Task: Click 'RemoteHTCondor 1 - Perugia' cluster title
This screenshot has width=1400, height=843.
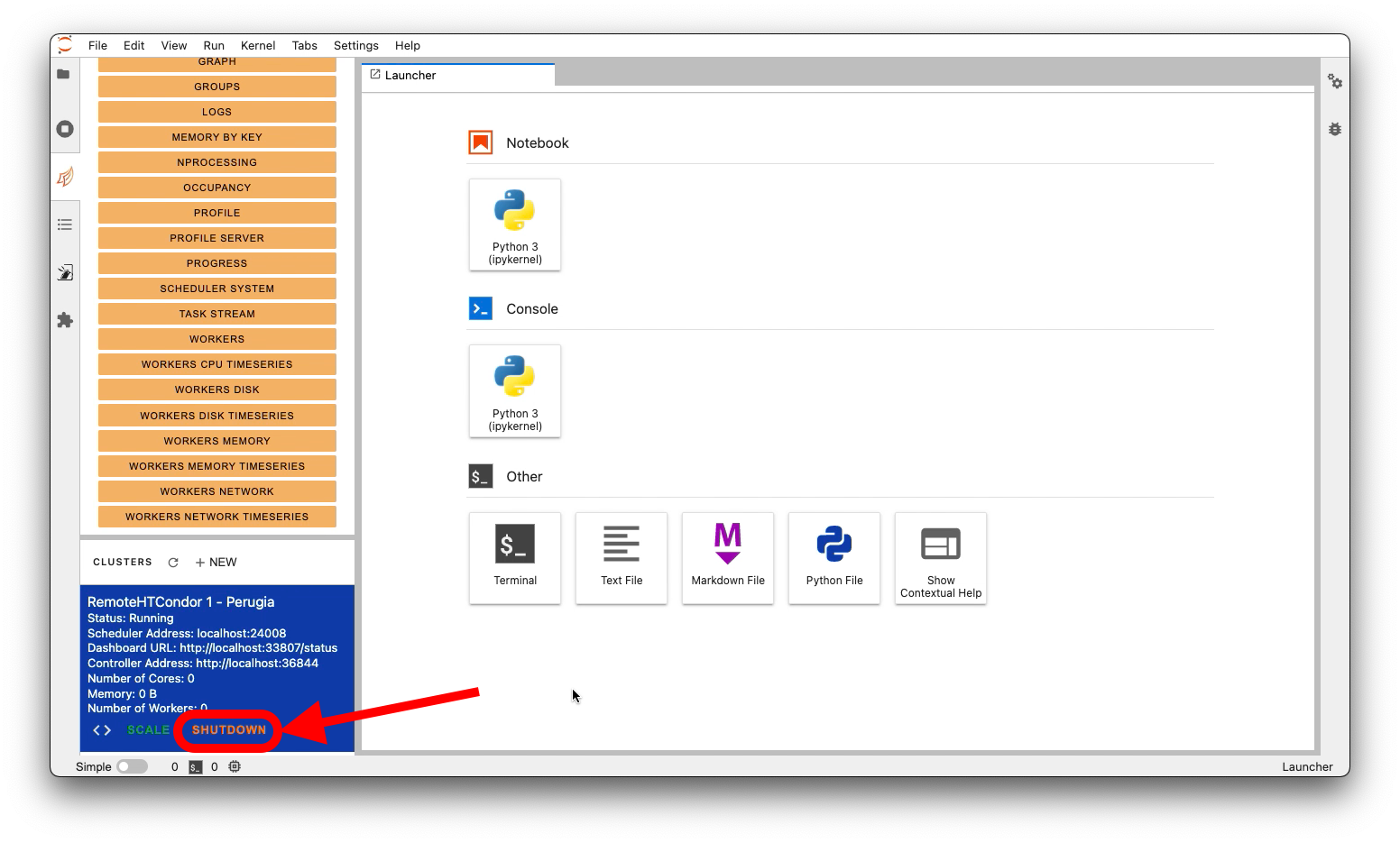Action: (180, 602)
